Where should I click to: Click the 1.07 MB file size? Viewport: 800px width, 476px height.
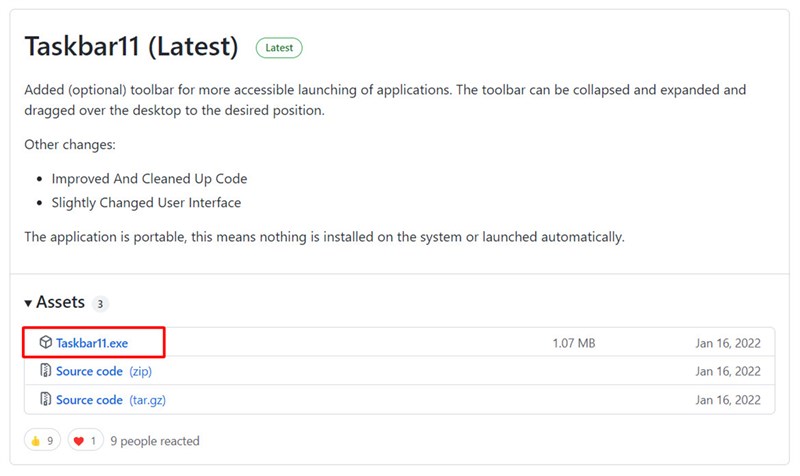pos(573,343)
